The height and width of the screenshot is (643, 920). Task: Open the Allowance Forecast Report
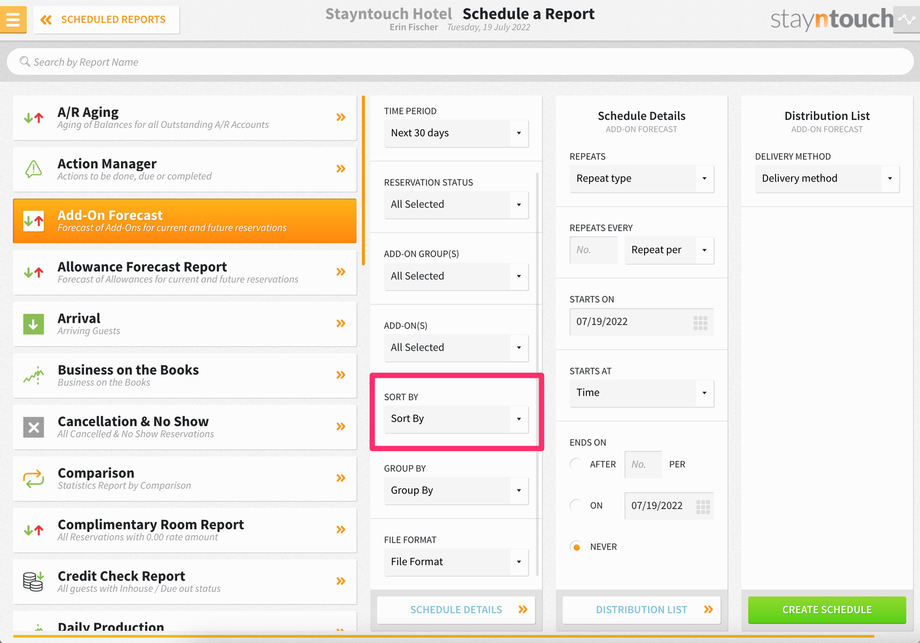click(x=184, y=272)
